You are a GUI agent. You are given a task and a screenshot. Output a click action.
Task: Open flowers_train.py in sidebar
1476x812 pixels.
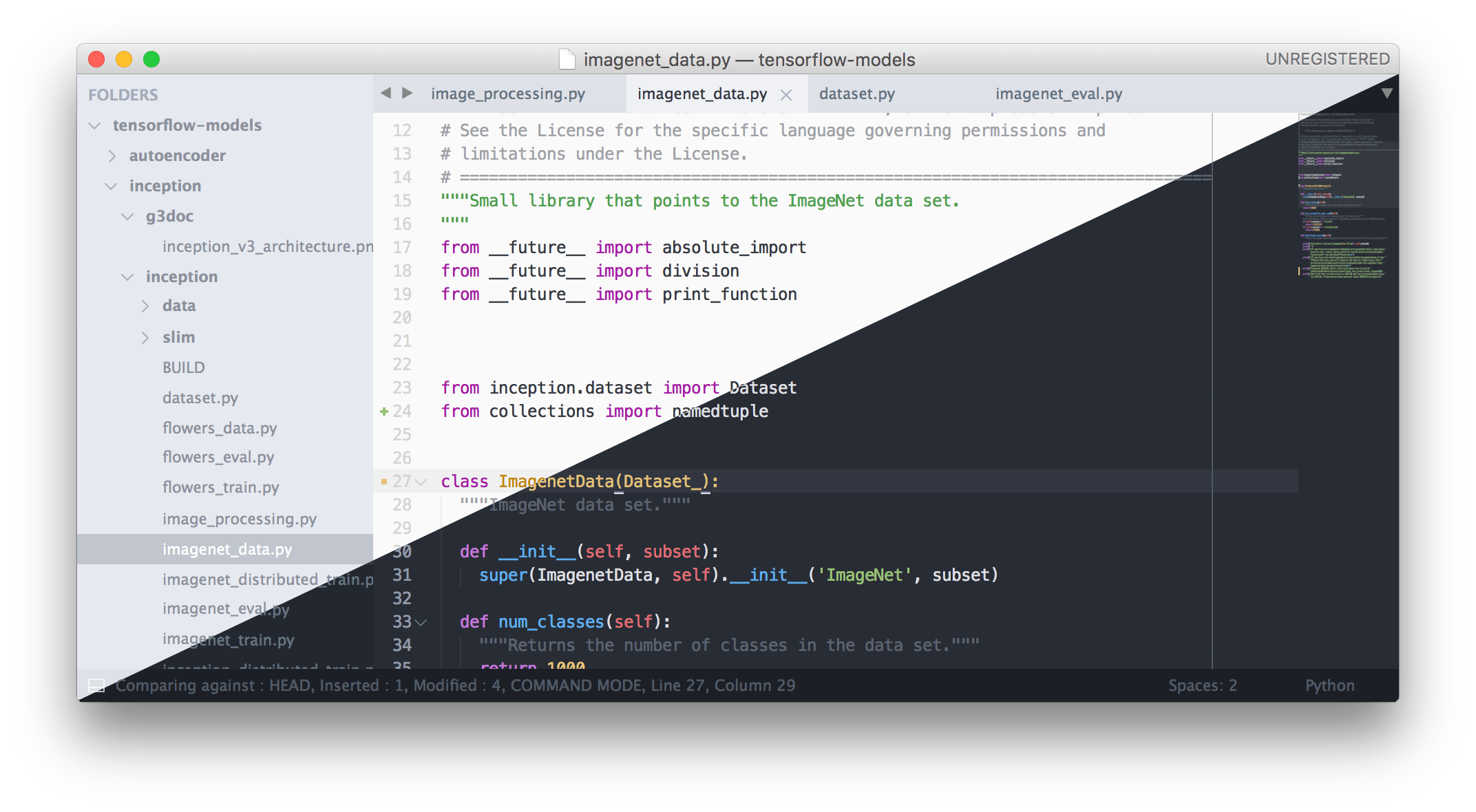220,488
